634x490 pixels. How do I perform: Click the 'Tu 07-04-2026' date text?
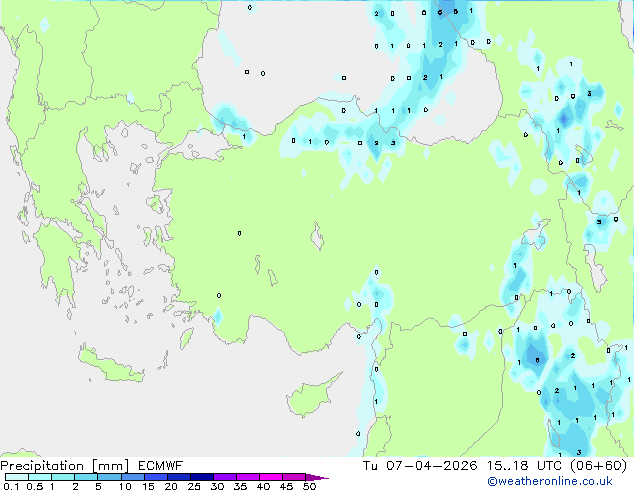tap(420, 466)
